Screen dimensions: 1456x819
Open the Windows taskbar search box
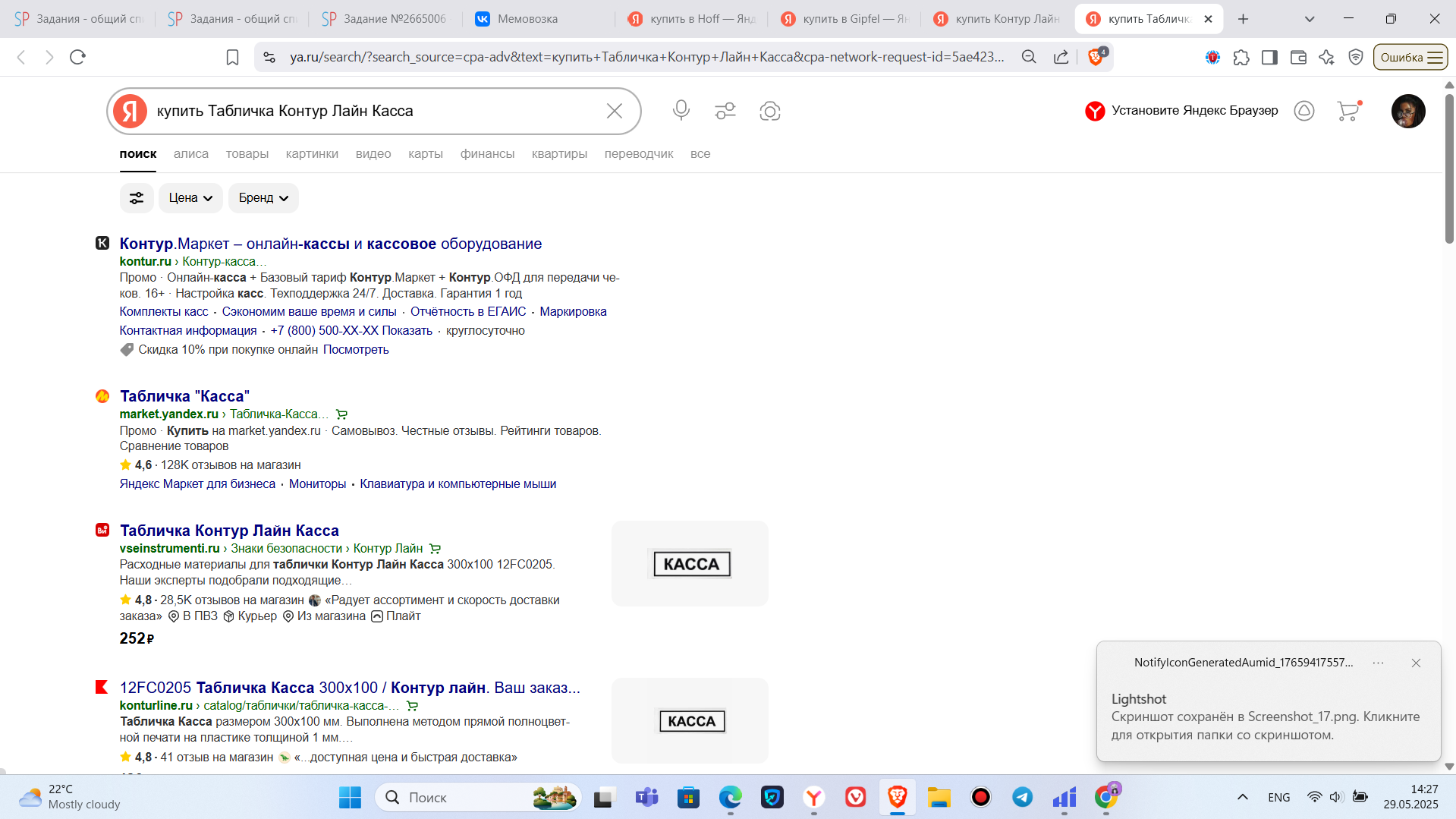[478, 797]
